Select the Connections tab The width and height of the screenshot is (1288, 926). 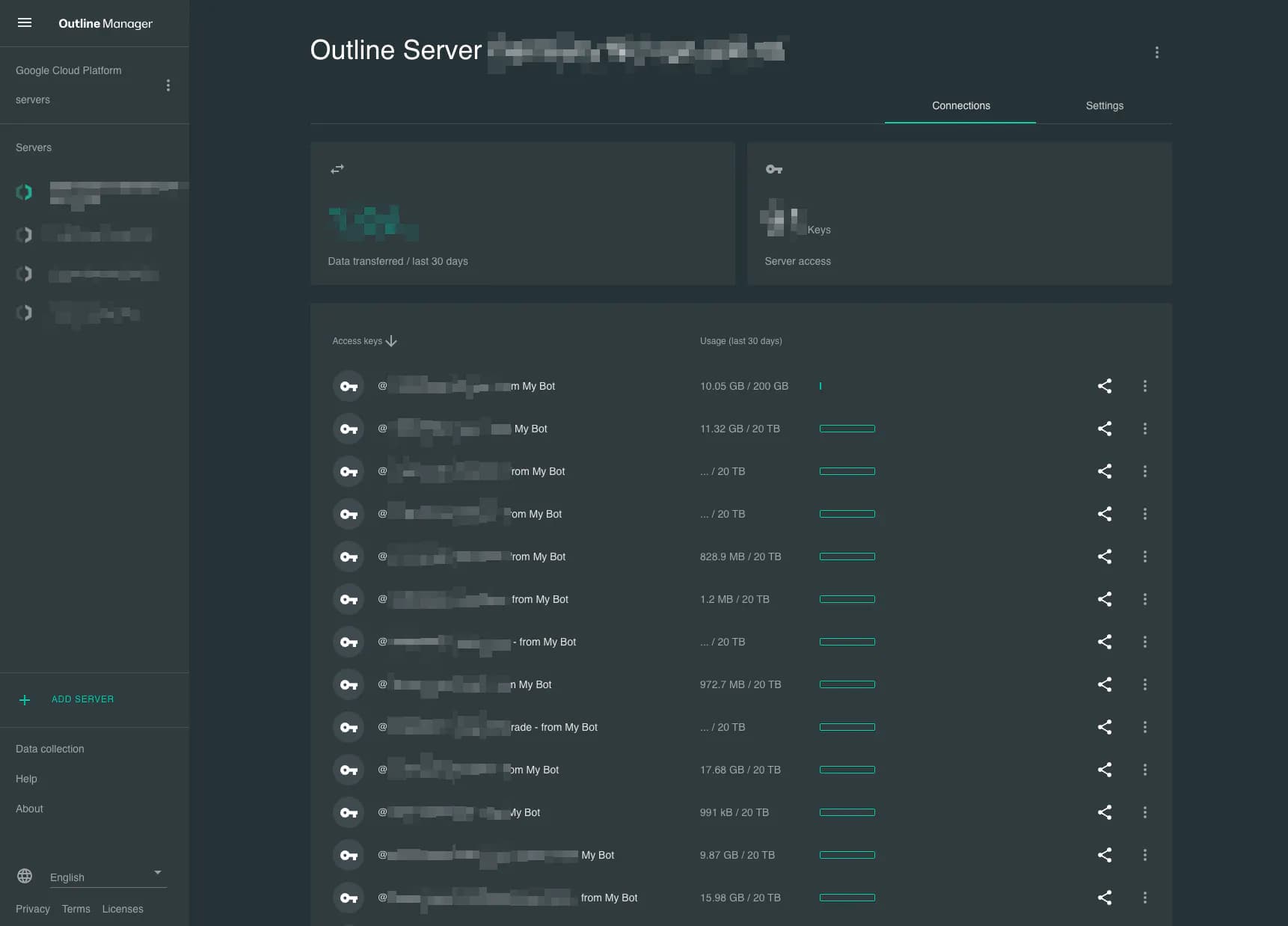coord(960,105)
